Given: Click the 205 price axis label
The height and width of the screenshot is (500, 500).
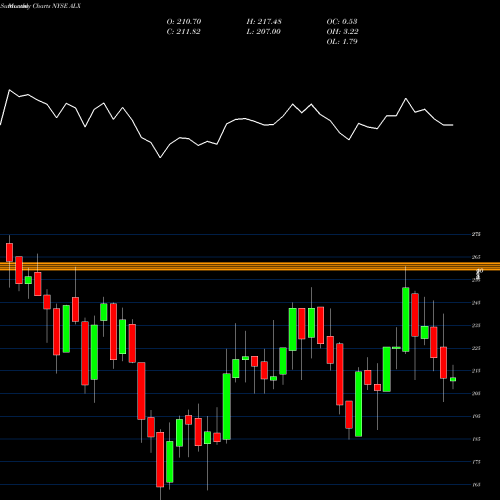Looking at the screenshot, I should pyautogui.click(x=476, y=393).
